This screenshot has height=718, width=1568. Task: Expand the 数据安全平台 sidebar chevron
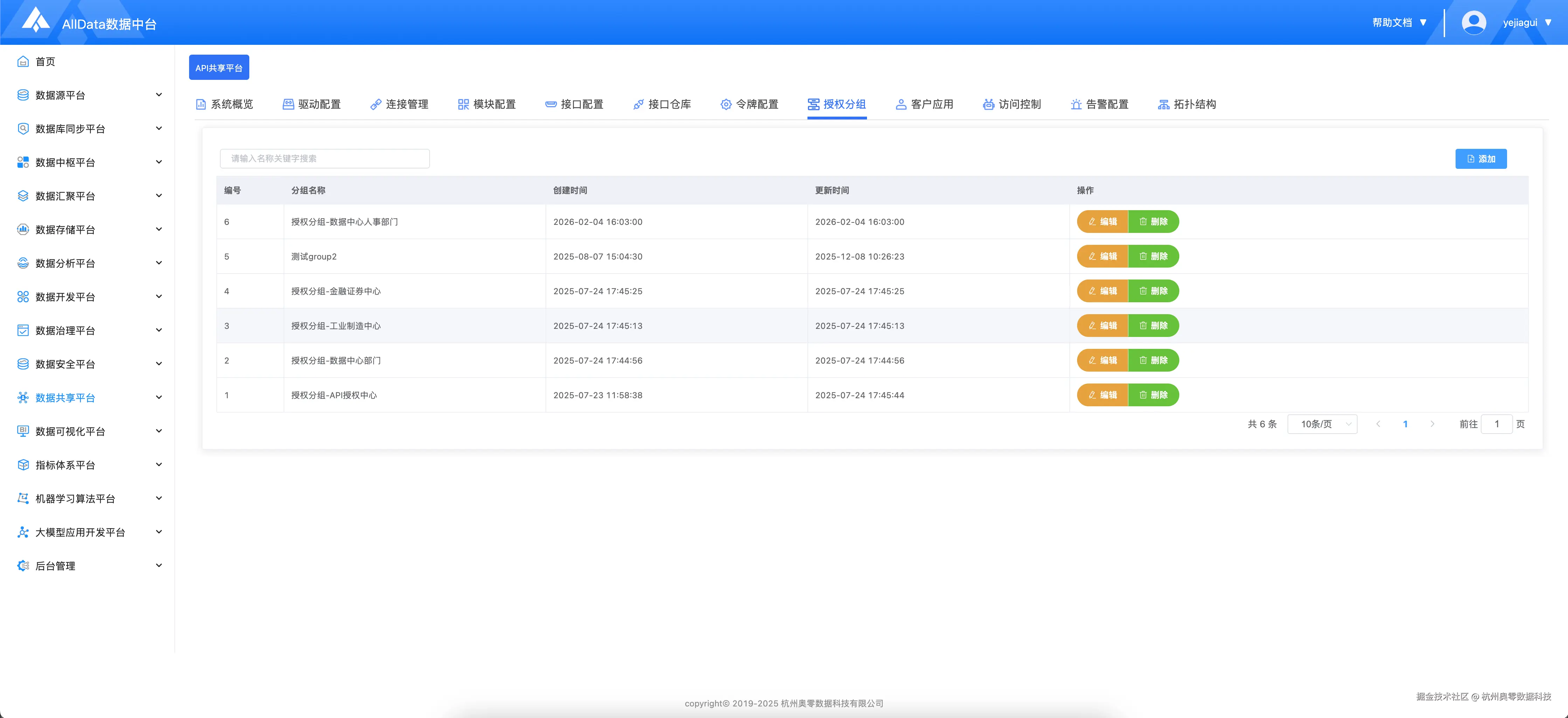coord(159,364)
